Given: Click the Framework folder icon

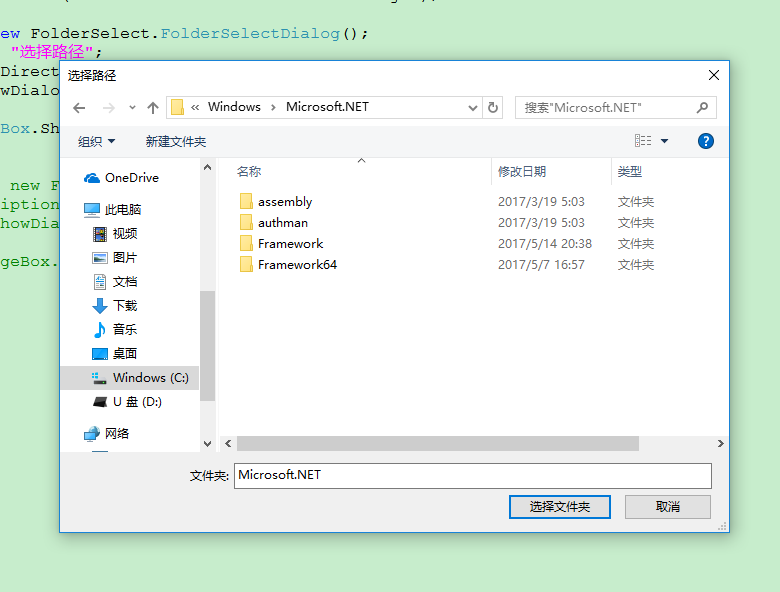Looking at the screenshot, I should [x=246, y=243].
